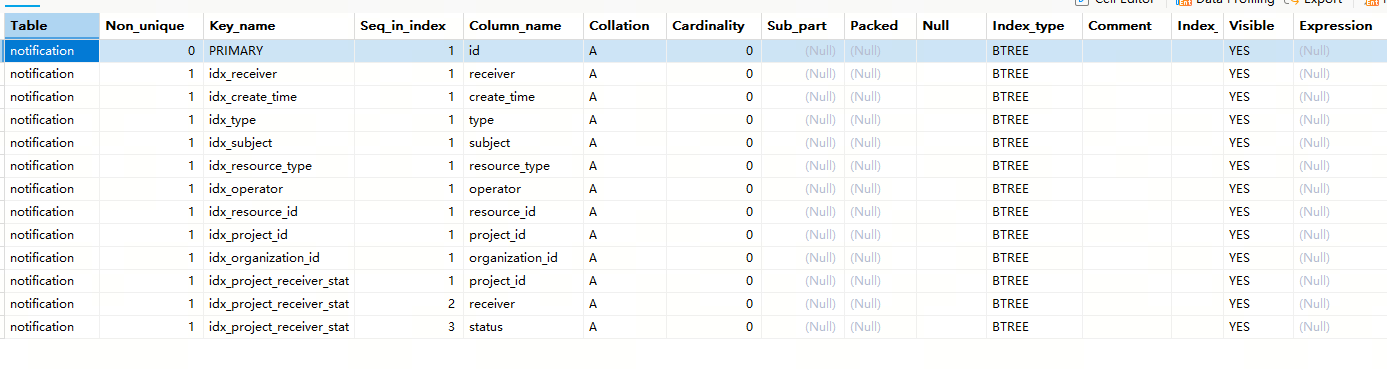
Task: Select the Seq_in_index column header
Action: 409,26
